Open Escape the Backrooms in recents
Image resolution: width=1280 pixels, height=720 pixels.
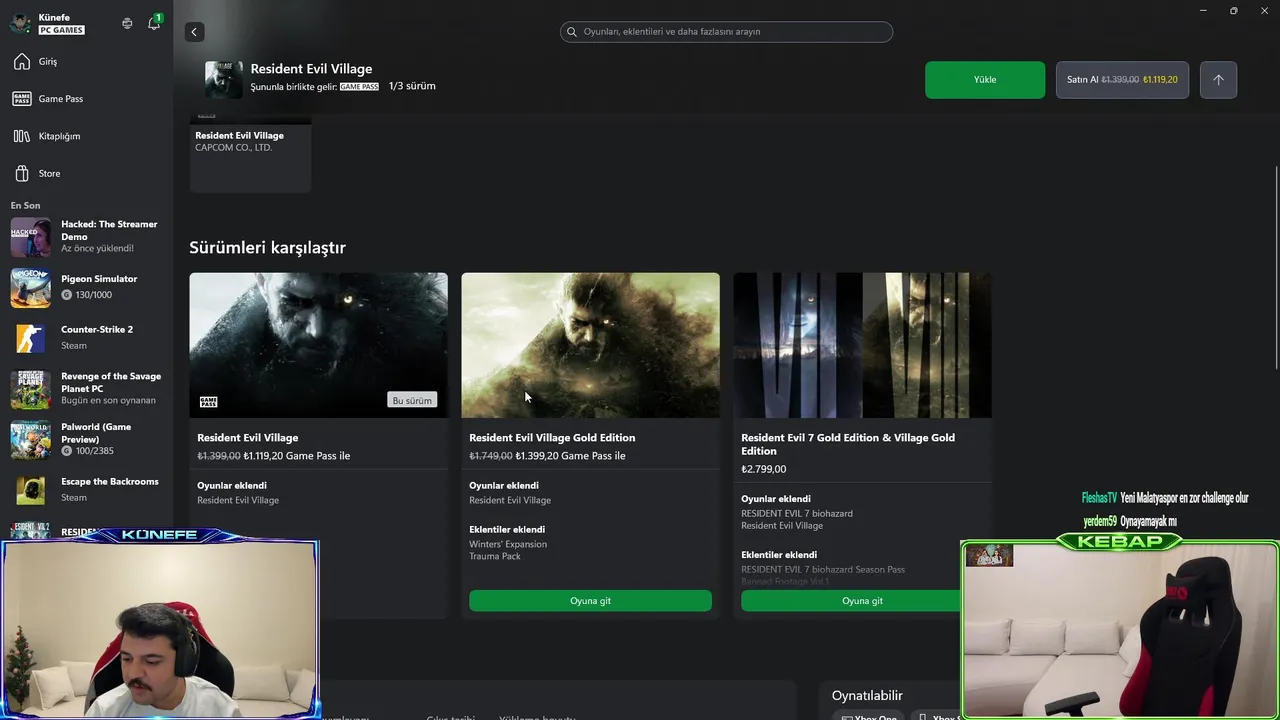(x=86, y=490)
